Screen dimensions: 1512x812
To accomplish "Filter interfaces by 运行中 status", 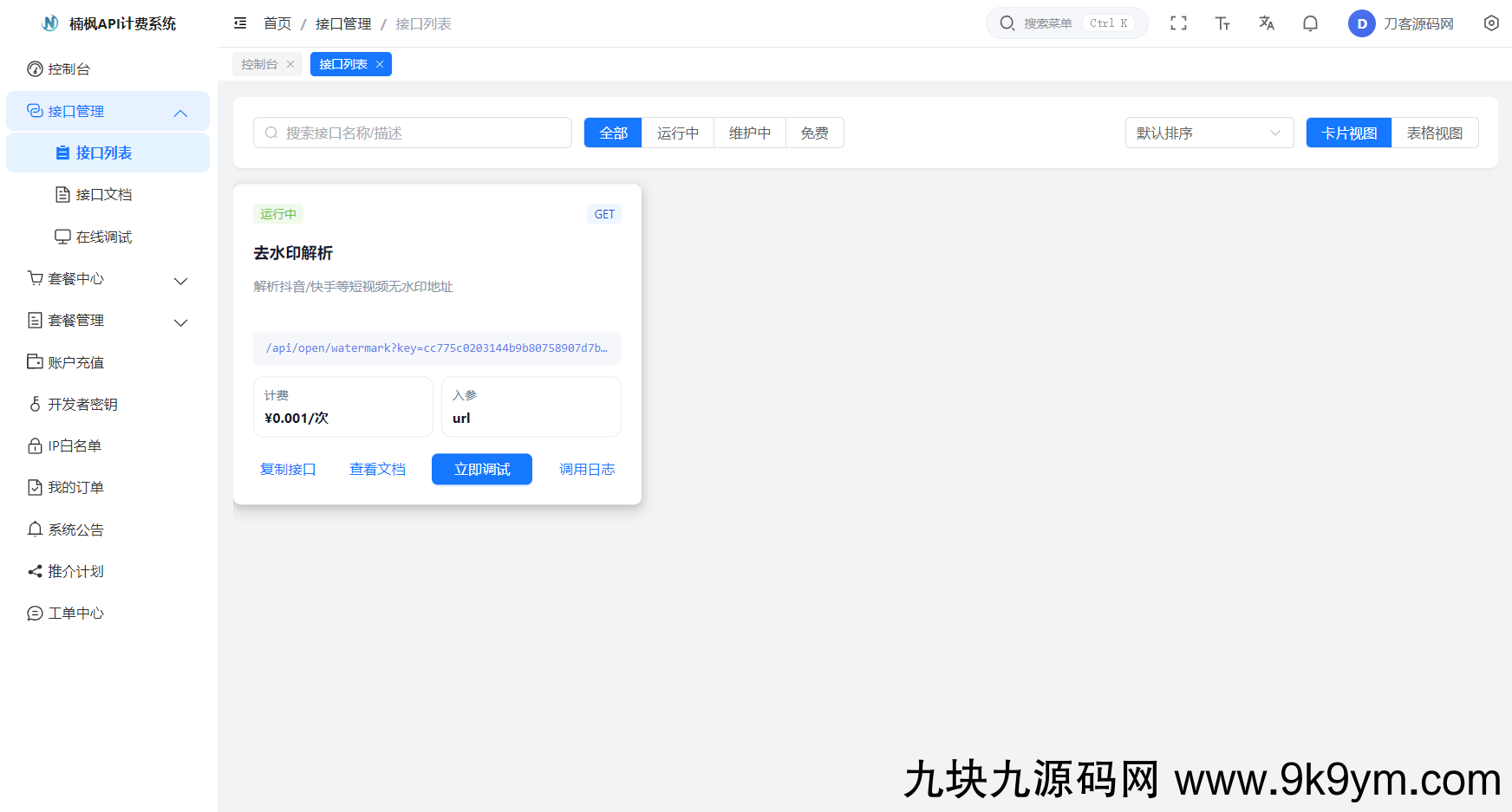I will click(x=677, y=133).
